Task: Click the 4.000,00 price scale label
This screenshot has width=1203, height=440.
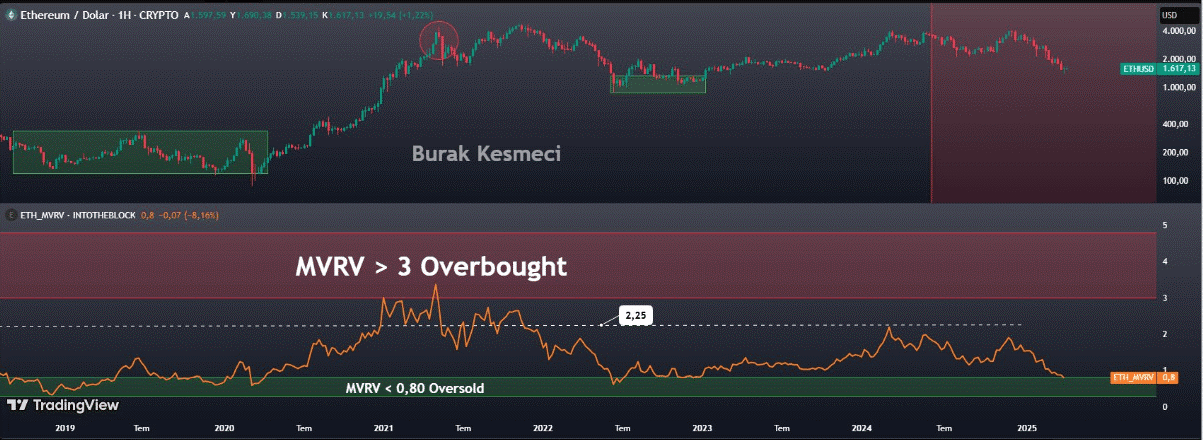Action: click(x=1177, y=31)
